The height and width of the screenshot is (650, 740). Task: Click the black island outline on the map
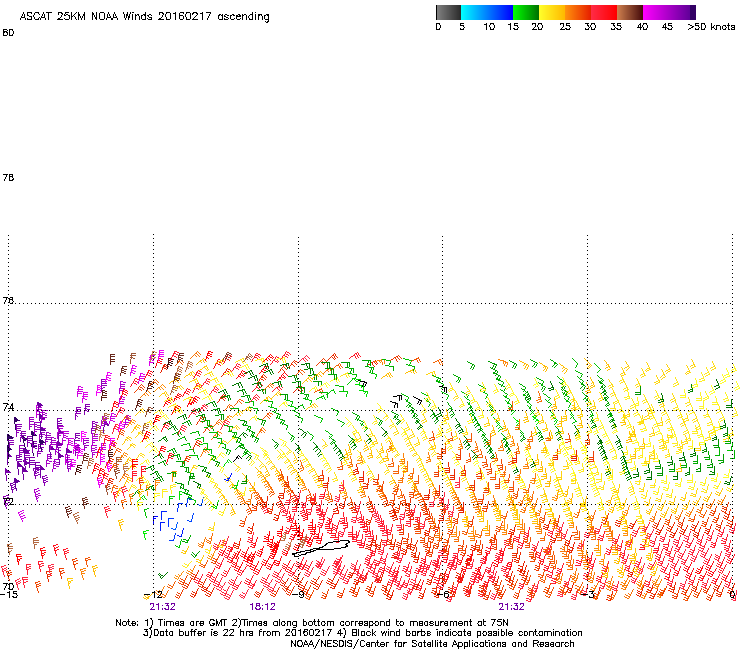pyautogui.click(x=321, y=549)
